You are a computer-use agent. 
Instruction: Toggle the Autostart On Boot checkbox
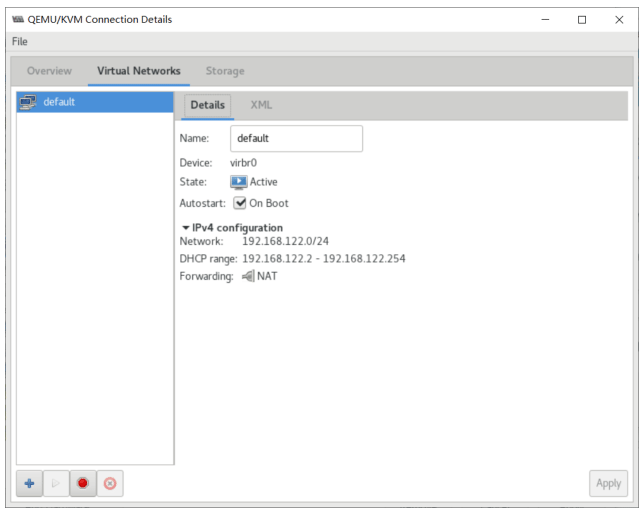pyautogui.click(x=240, y=203)
